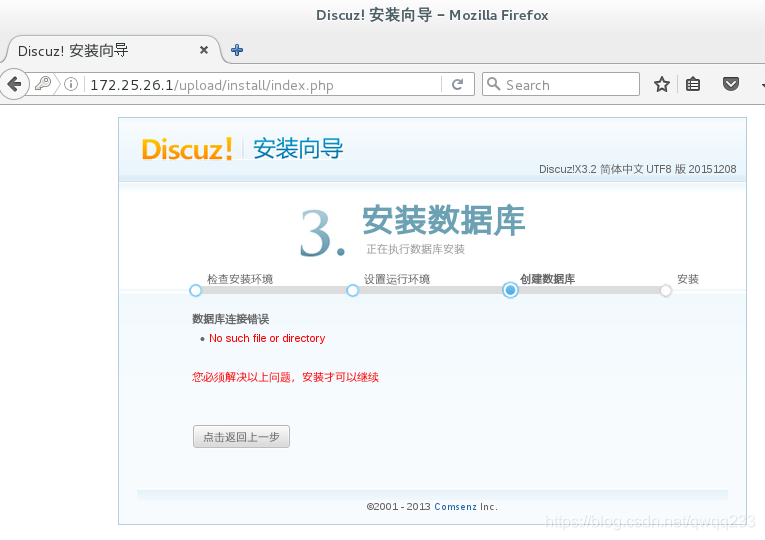Go back using the Firefox back arrow
This screenshot has width=765, height=540.
pos(14,84)
